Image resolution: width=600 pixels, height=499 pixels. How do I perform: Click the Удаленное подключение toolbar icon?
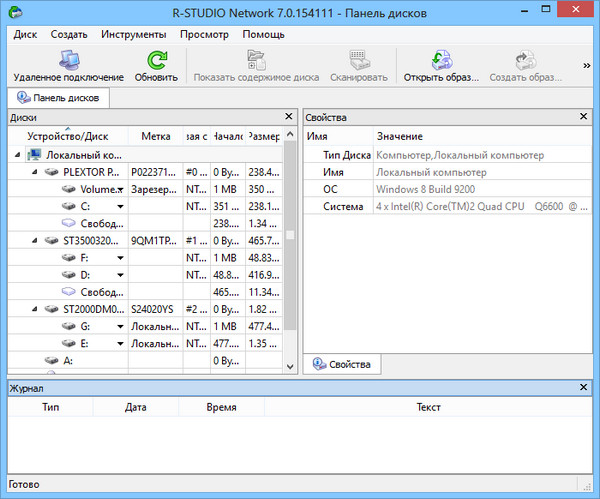coord(68,60)
